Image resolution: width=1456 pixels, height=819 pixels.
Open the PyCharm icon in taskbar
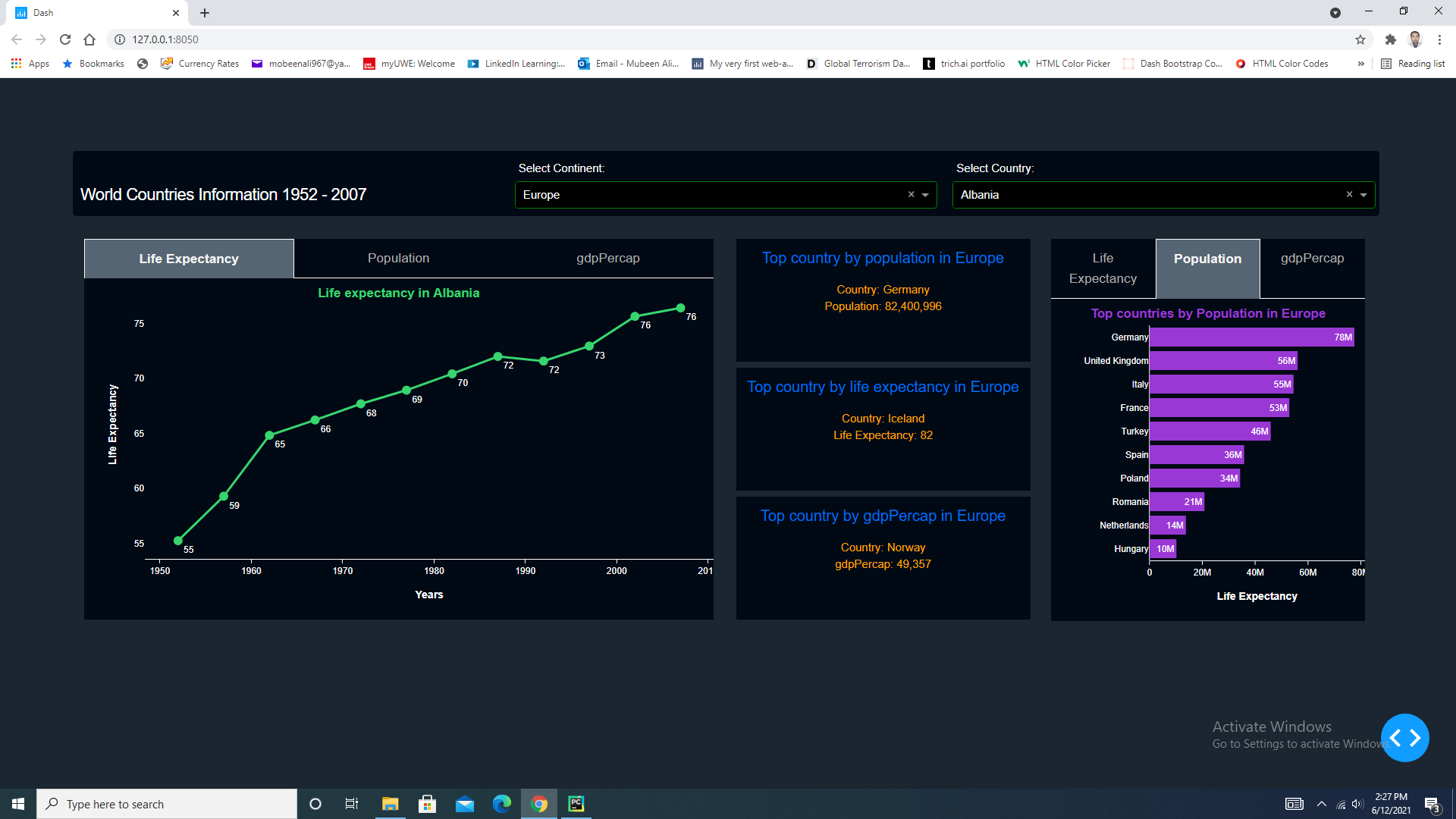(x=576, y=804)
